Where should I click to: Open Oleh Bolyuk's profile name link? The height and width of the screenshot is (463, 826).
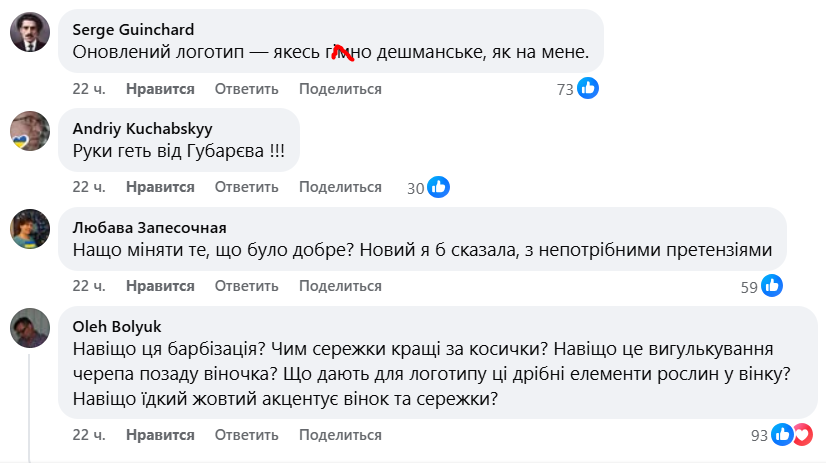[x=116, y=325]
